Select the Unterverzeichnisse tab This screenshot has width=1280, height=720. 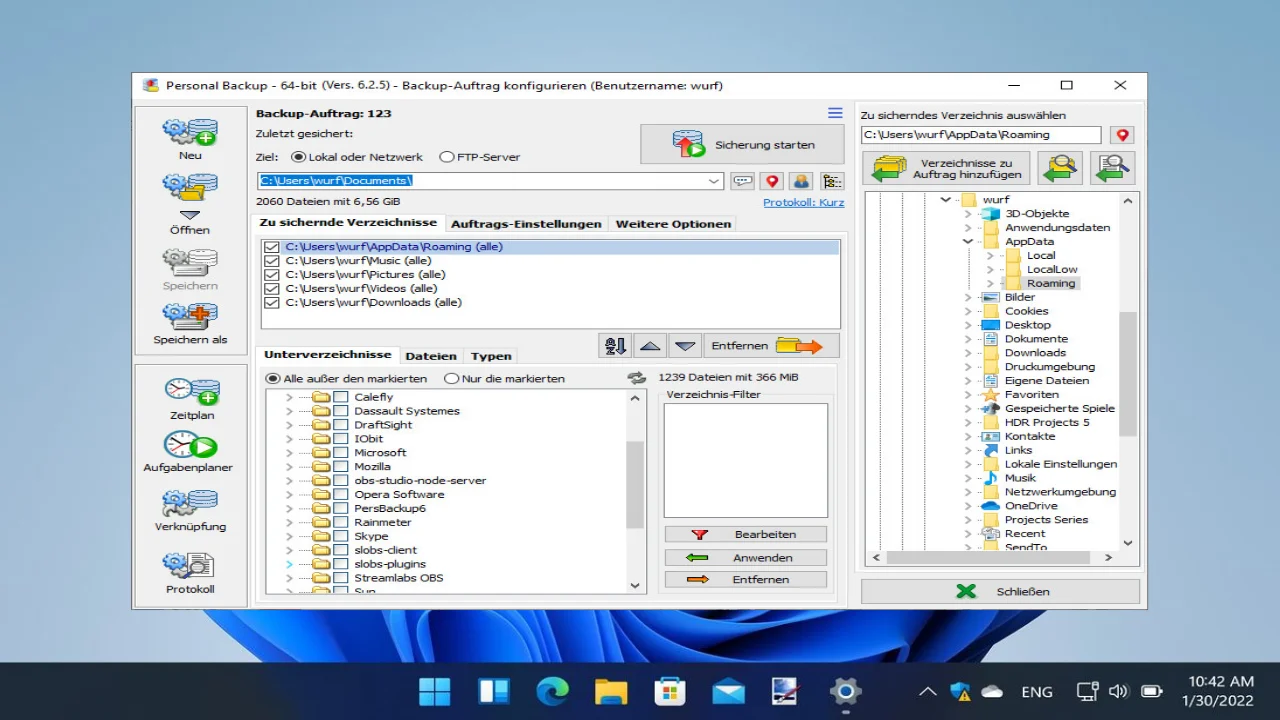328,355
